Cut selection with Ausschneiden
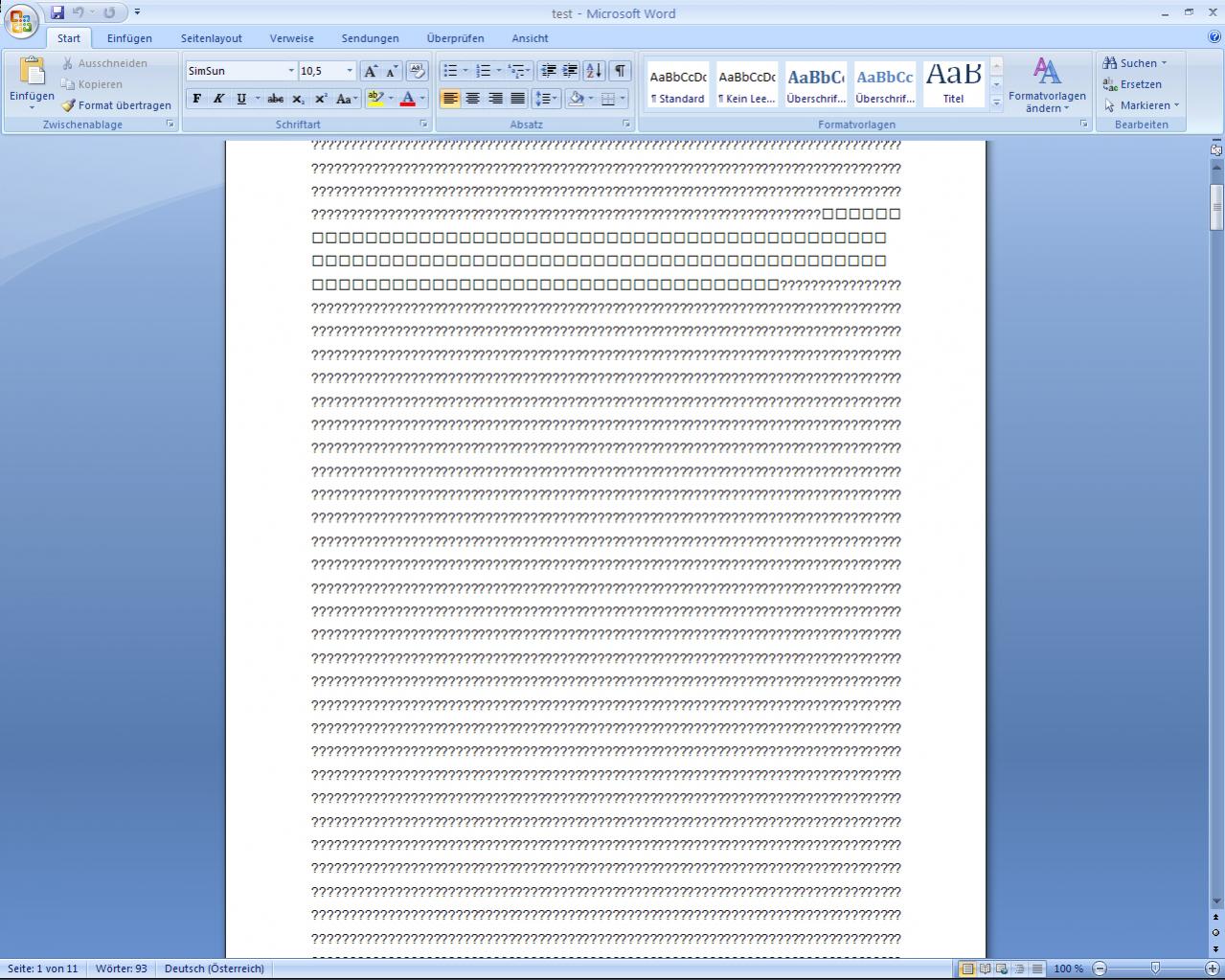This screenshot has width=1225, height=980. tap(104, 63)
